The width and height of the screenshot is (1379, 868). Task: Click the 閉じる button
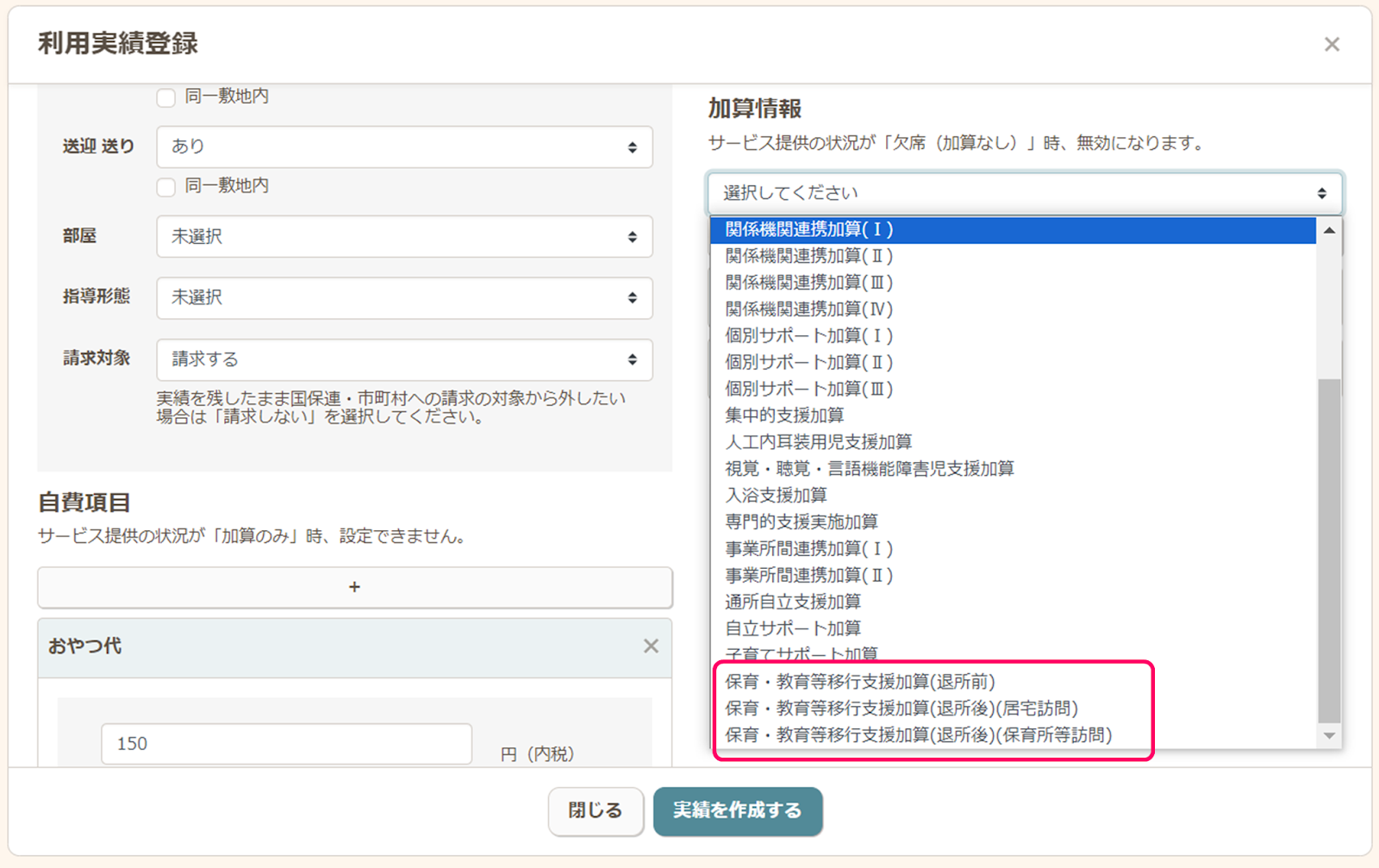pyautogui.click(x=596, y=811)
